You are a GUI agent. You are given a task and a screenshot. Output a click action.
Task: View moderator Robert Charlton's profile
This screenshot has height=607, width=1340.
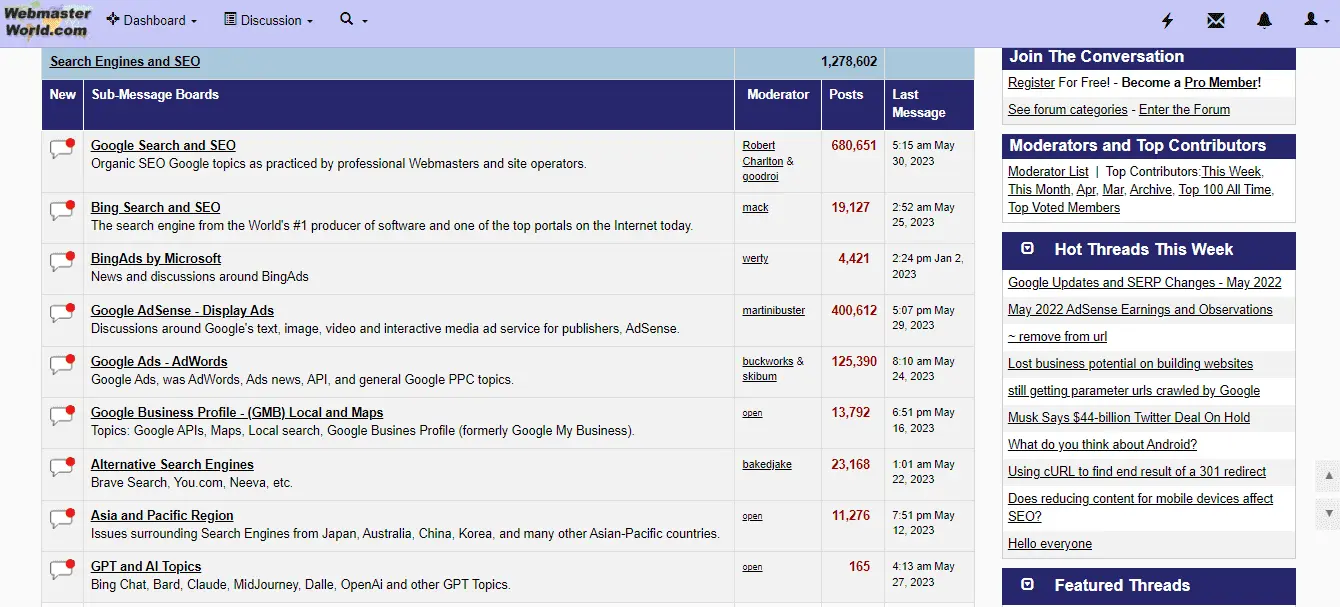[763, 153]
